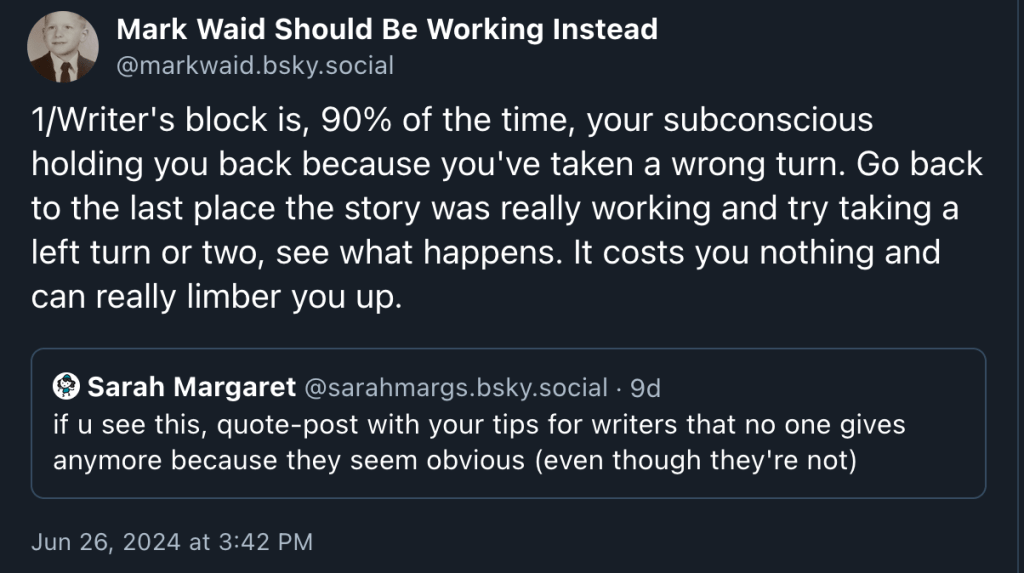Click Sarah Margaret's small avatar icon

[66, 386]
